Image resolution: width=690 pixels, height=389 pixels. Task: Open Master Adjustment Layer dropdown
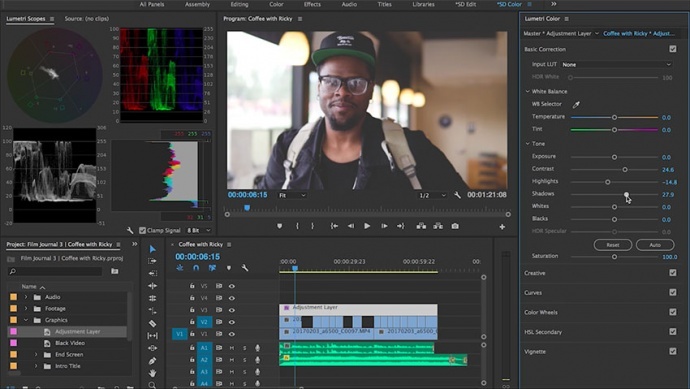[x=597, y=33]
